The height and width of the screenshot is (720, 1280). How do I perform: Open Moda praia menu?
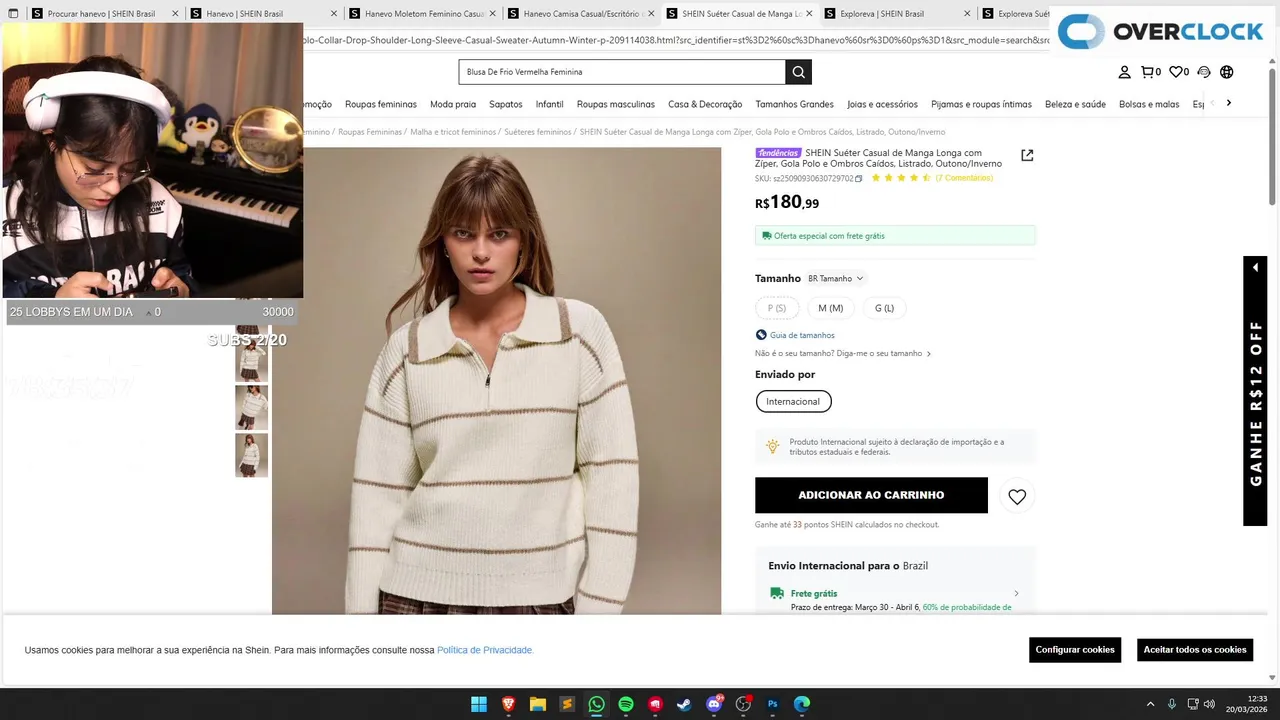click(453, 104)
